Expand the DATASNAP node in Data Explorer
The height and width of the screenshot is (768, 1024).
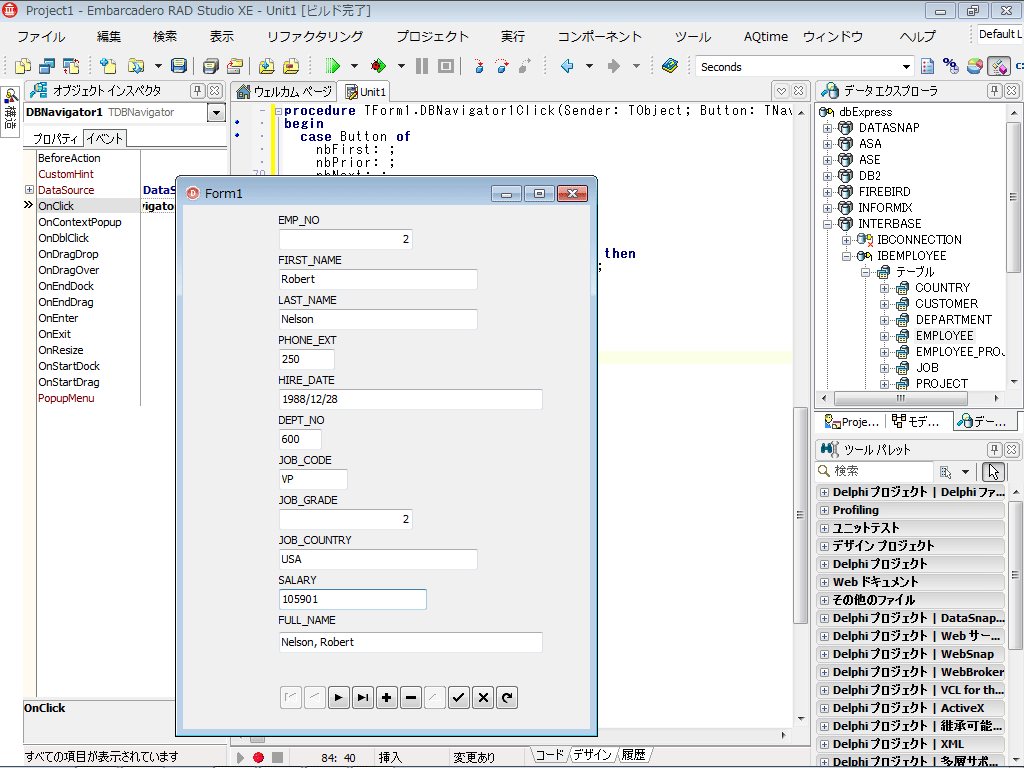point(827,128)
